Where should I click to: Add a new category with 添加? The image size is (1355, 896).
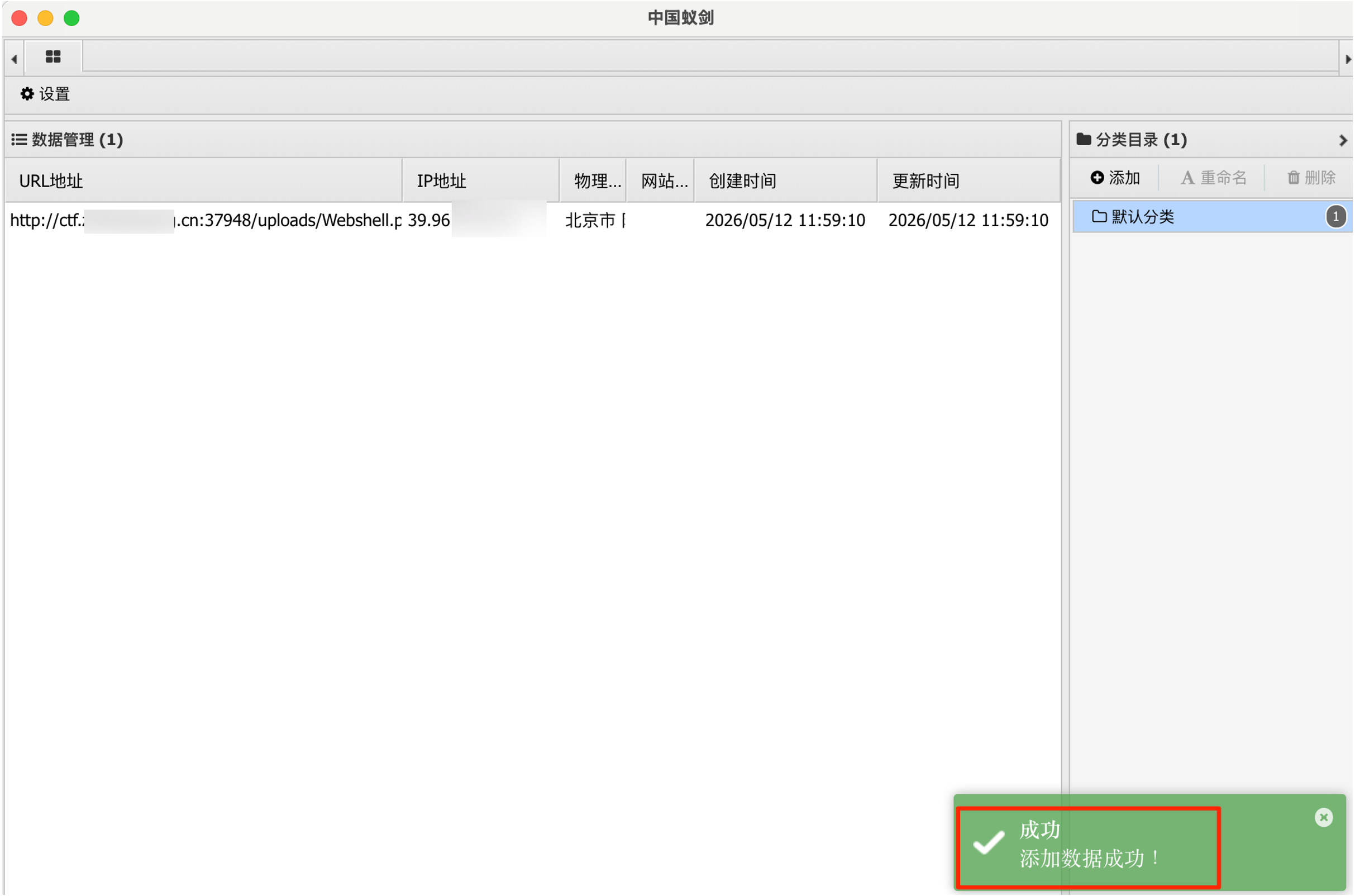coord(1115,178)
